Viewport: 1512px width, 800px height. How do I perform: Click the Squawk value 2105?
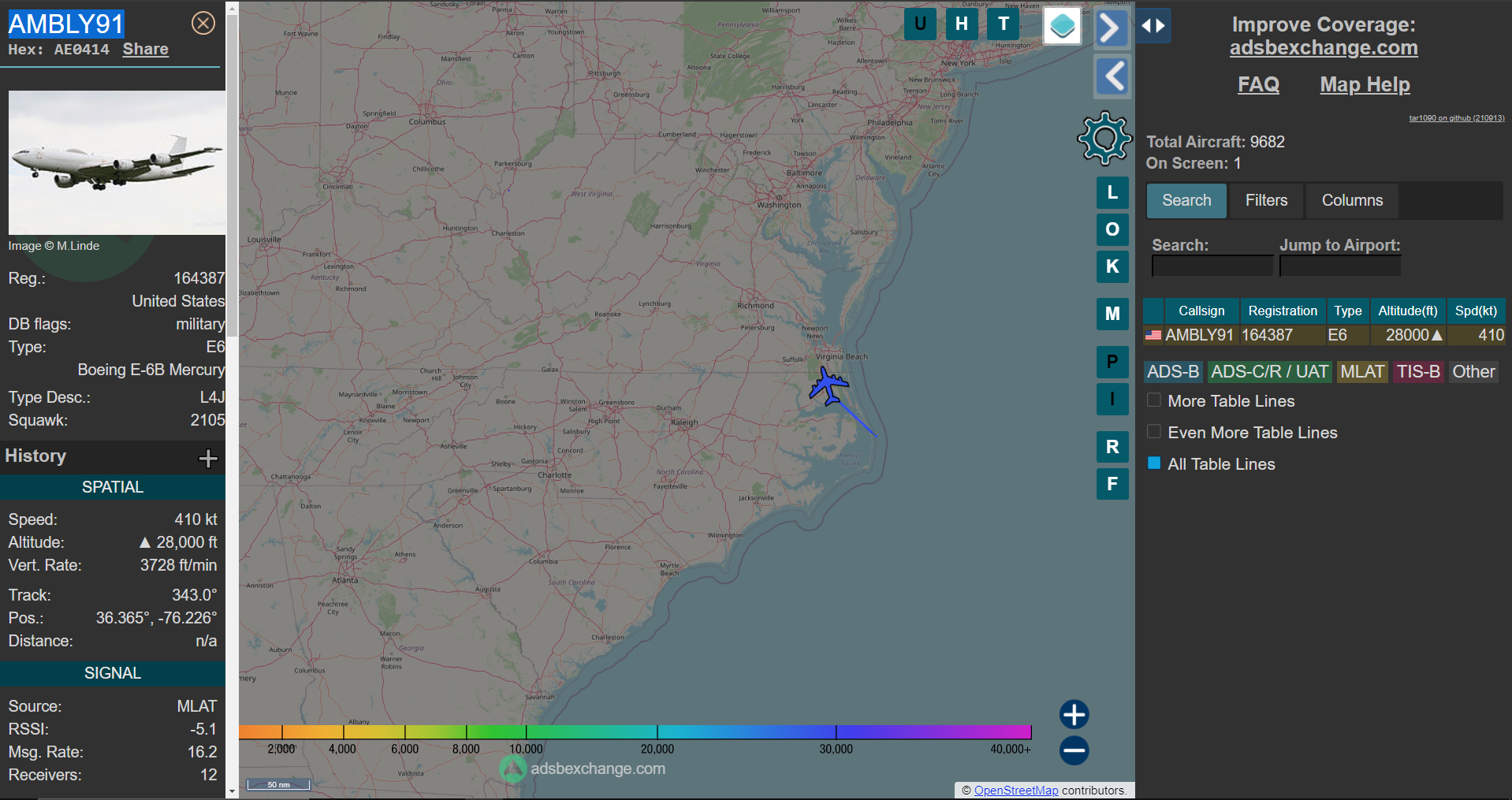[x=207, y=420]
